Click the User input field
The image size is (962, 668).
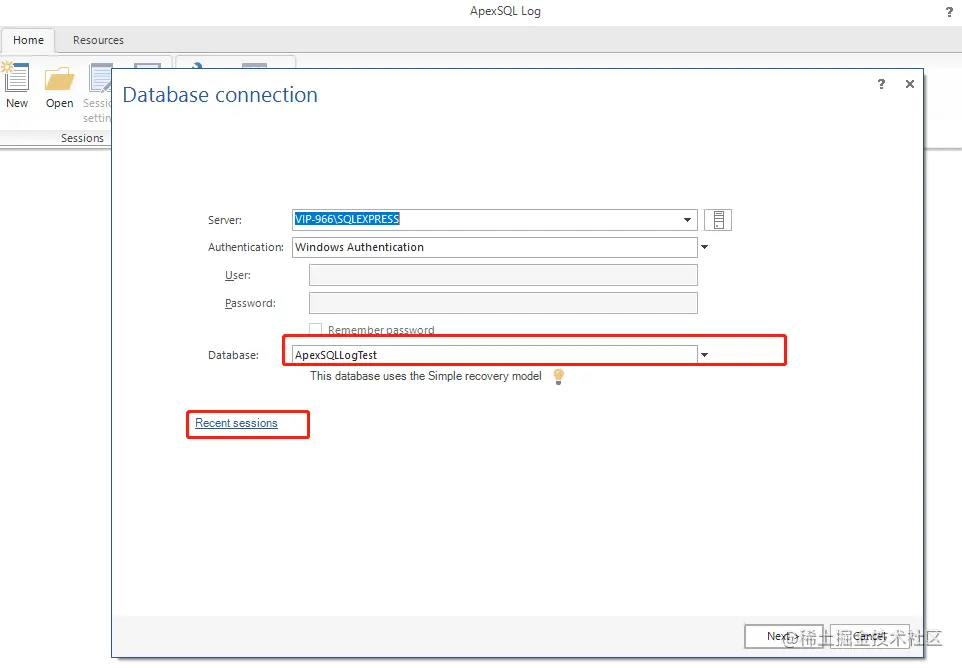(x=503, y=275)
